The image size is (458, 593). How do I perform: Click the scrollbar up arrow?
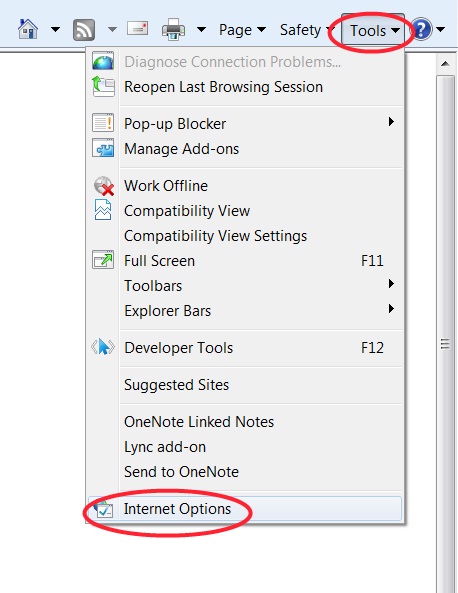point(445,64)
